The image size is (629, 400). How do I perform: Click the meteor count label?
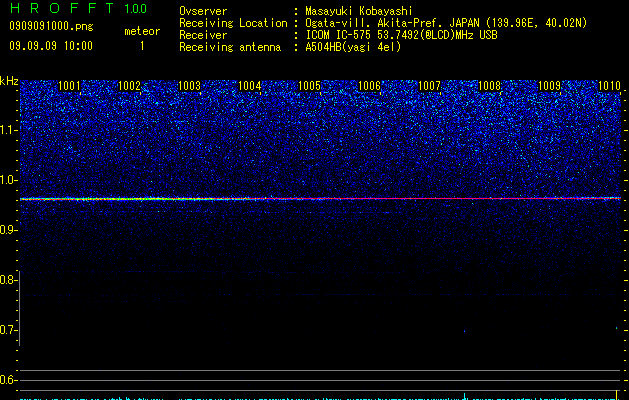142,31
